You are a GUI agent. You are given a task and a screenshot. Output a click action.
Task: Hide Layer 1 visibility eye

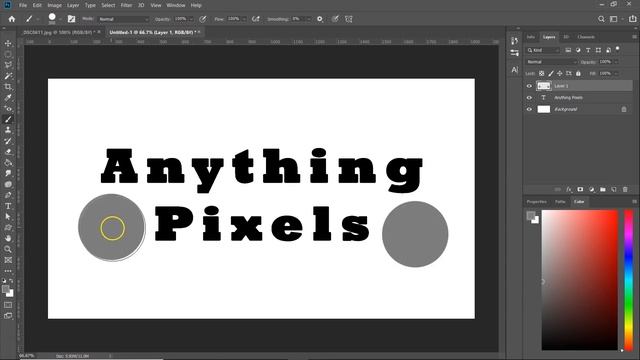[529, 86]
